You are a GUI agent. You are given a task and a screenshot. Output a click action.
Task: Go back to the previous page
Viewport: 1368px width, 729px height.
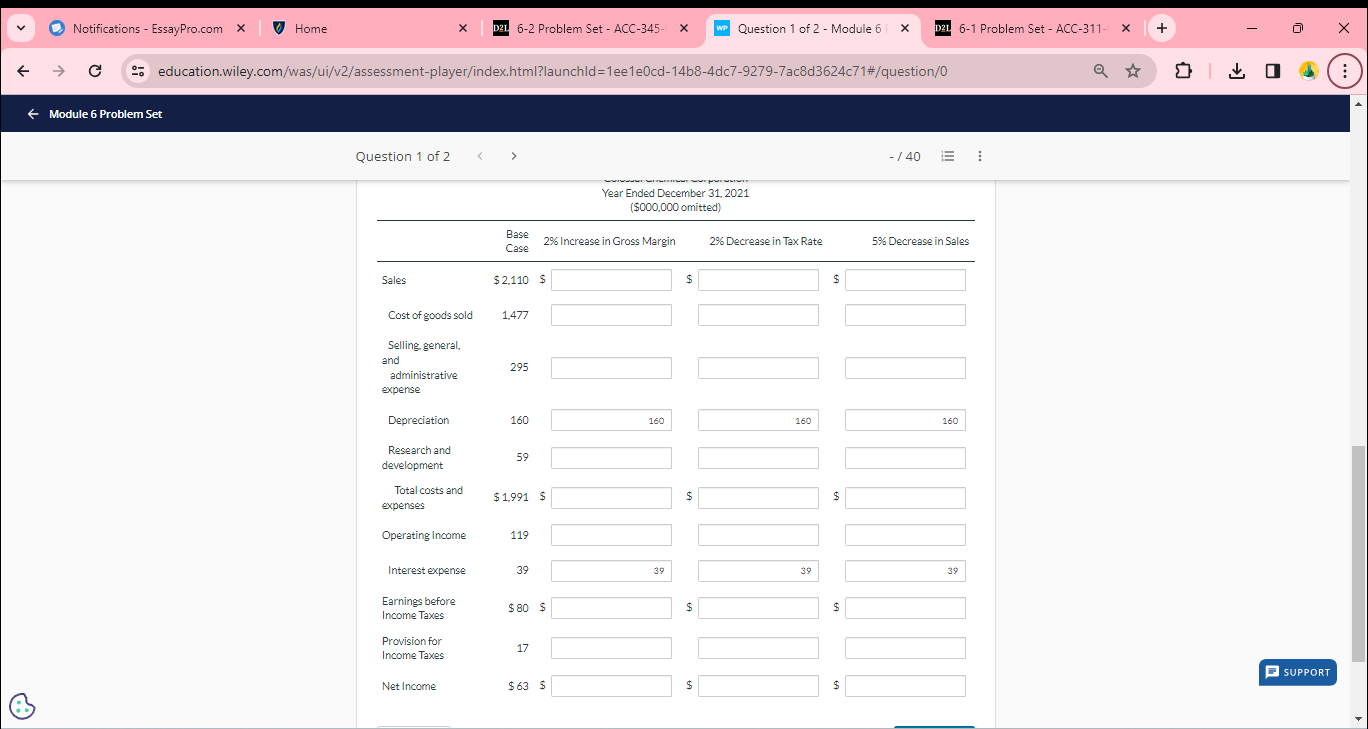23,71
